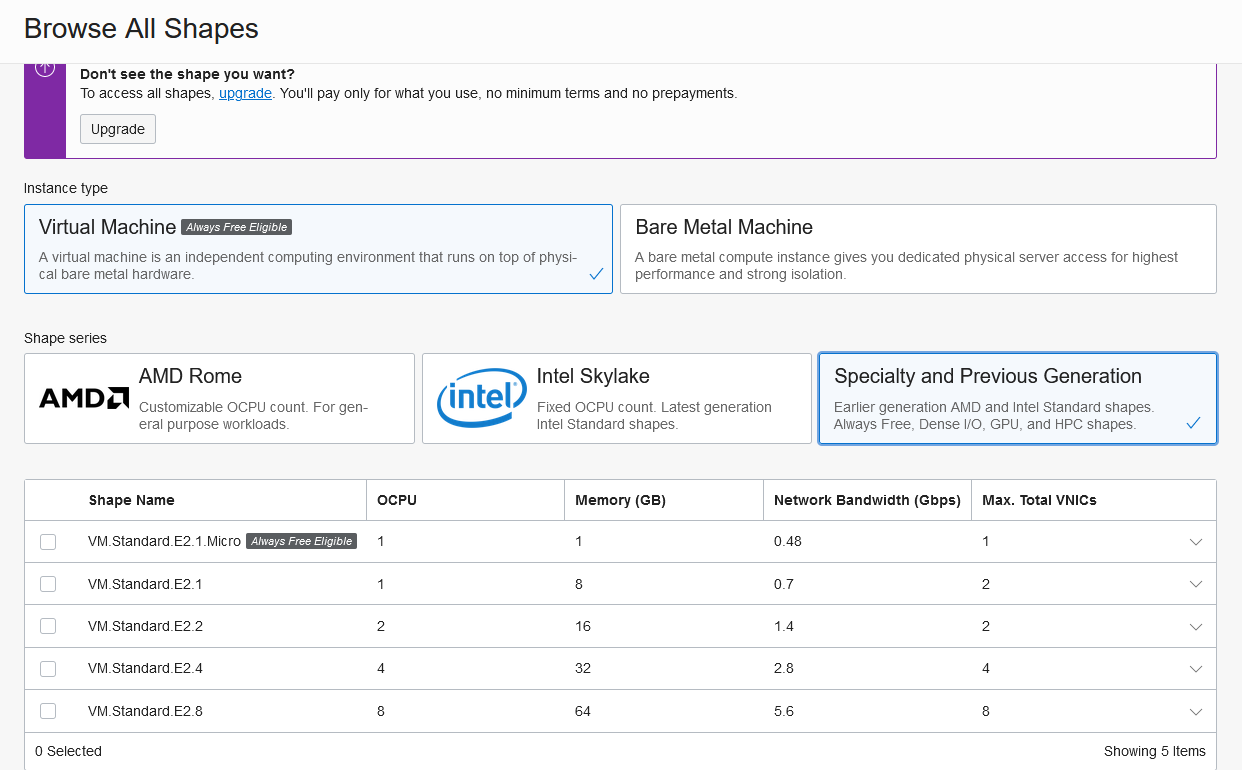Click the VM.Standard.E2.1 shape name

(x=145, y=584)
